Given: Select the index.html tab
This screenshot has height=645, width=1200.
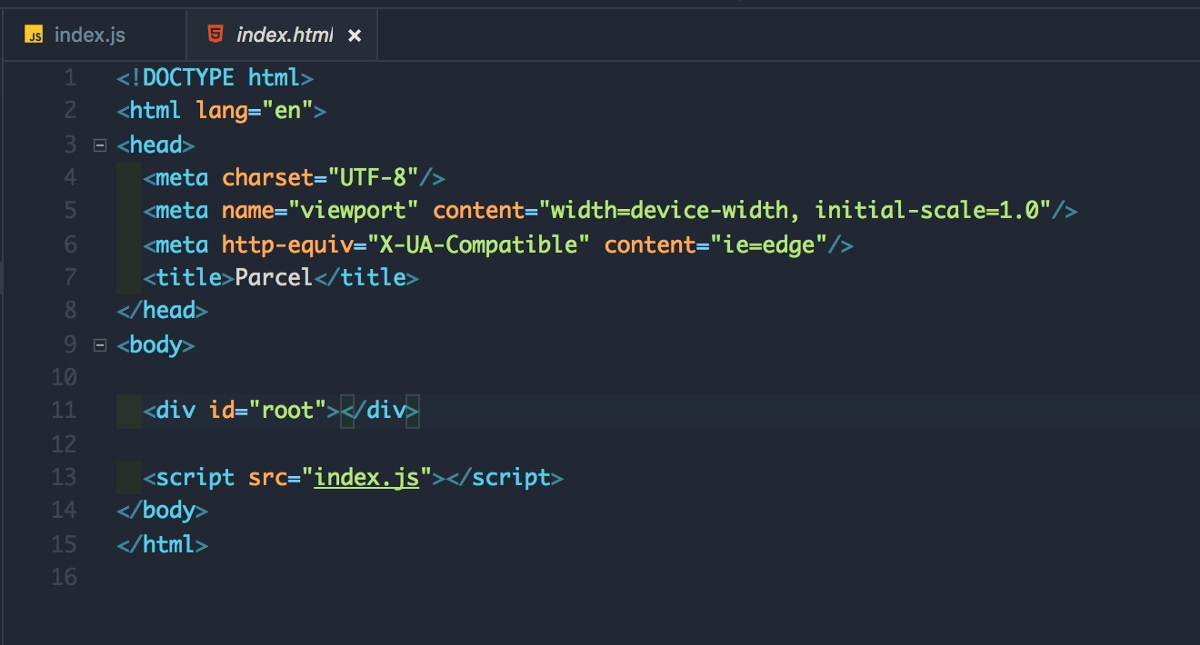Looking at the screenshot, I should click(283, 35).
